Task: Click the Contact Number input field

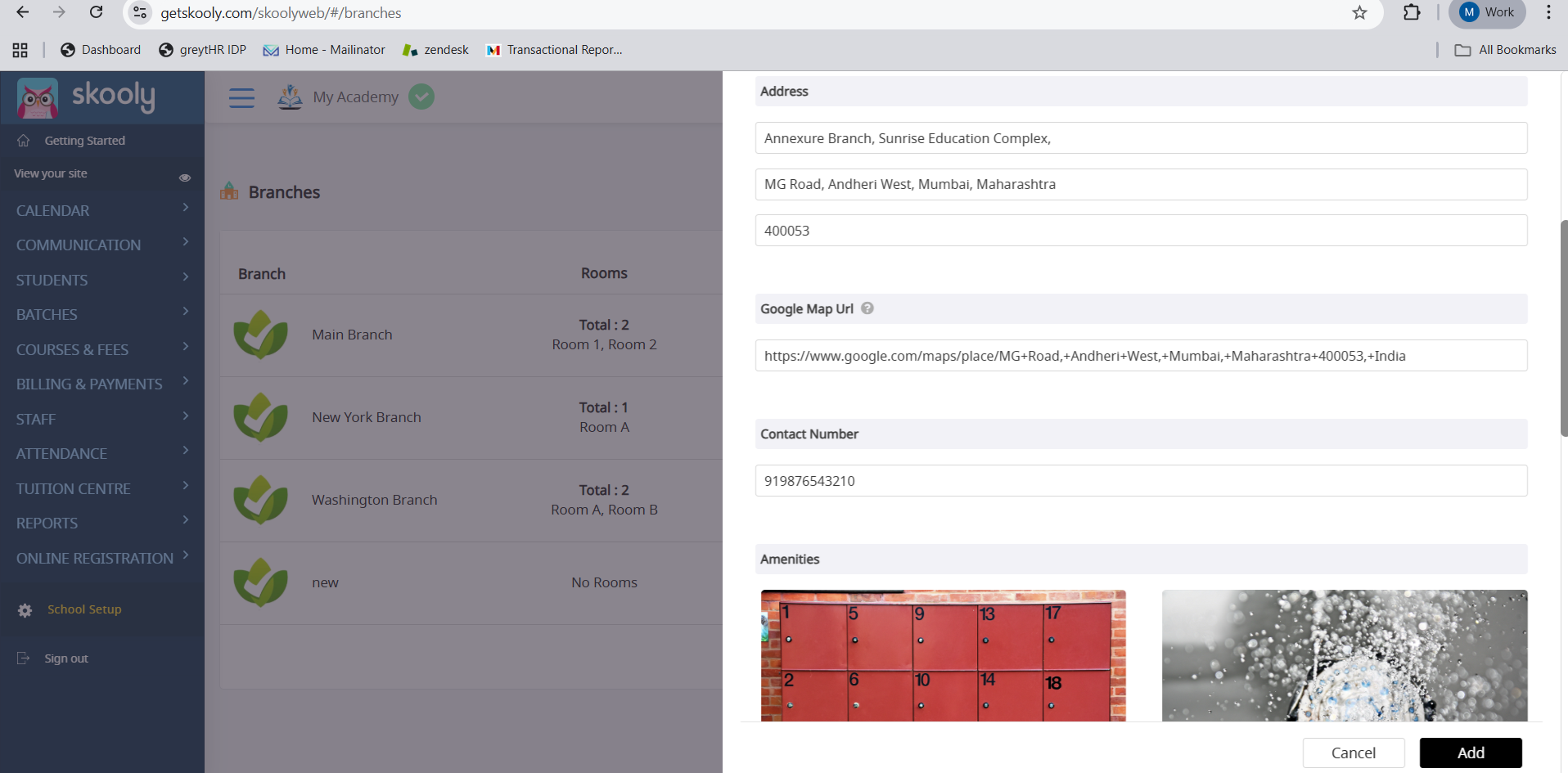Action: (x=1140, y=481)
